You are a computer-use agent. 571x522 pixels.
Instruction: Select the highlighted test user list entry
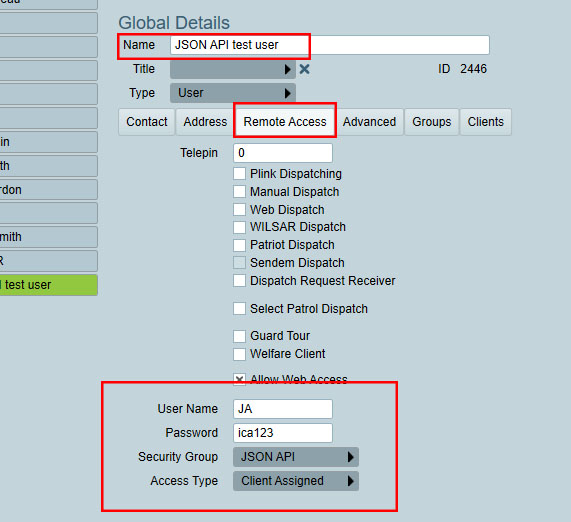tap(48, 285)
